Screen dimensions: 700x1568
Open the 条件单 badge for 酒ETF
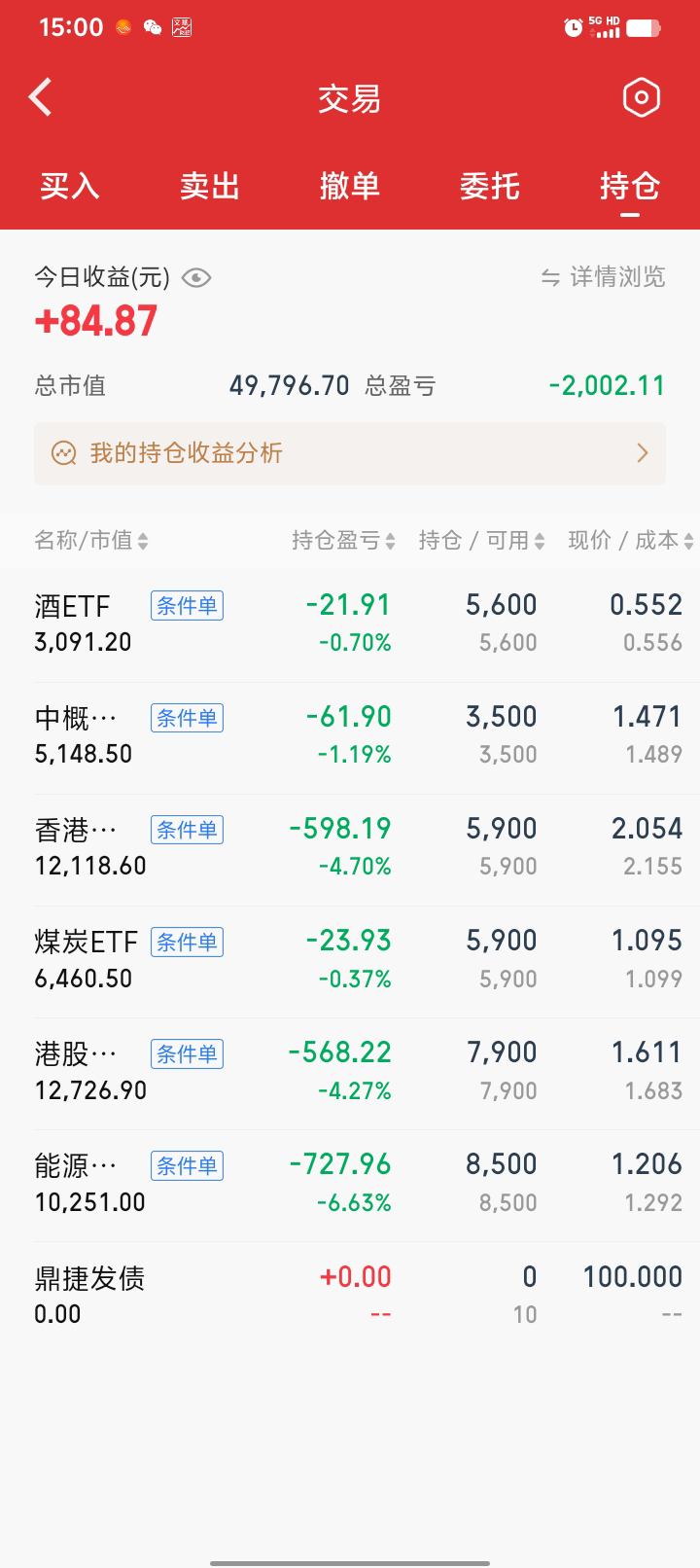[187, 606]
